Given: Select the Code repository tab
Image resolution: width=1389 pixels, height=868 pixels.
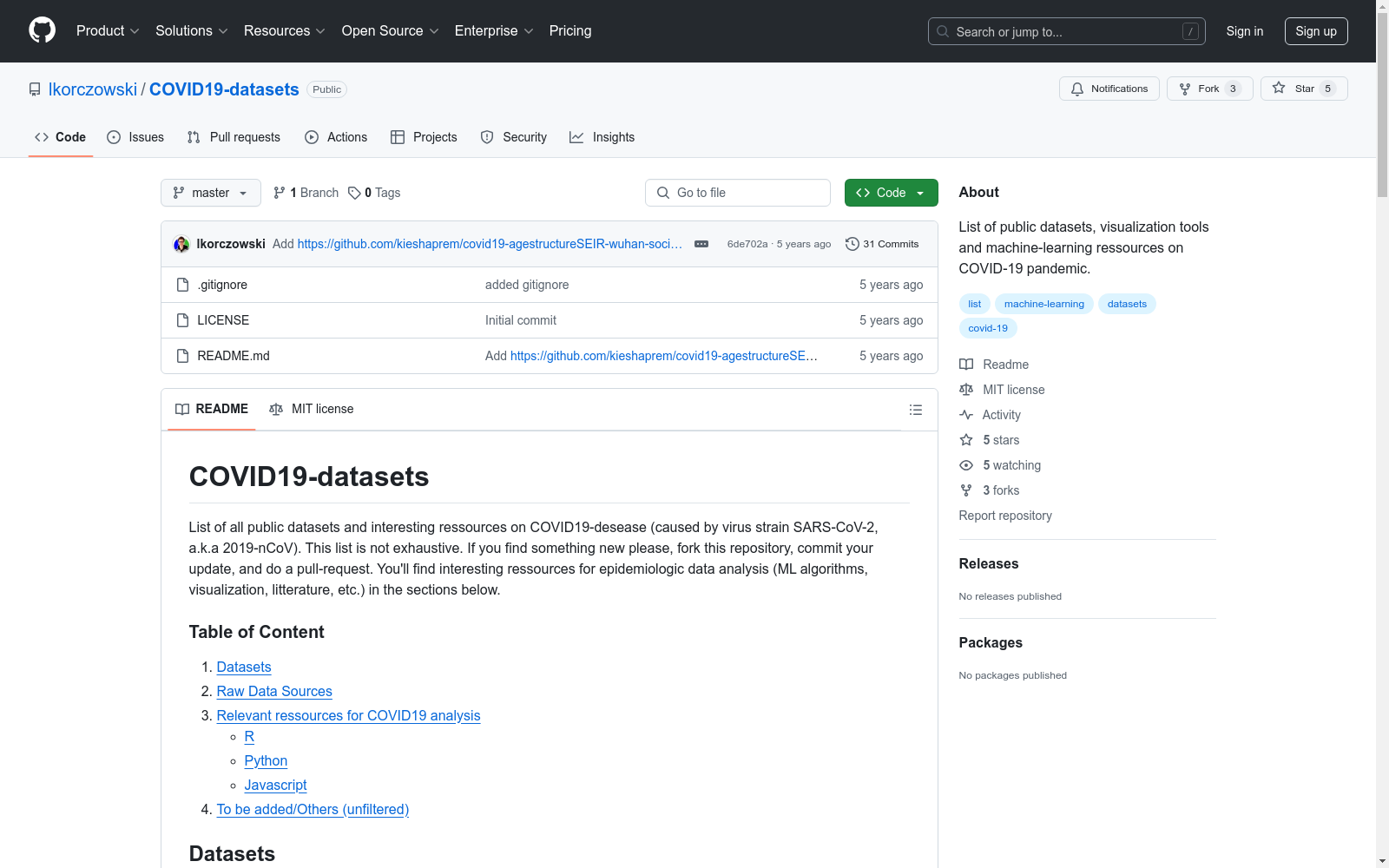Looking at the screenshot, I should click(61, 137).
